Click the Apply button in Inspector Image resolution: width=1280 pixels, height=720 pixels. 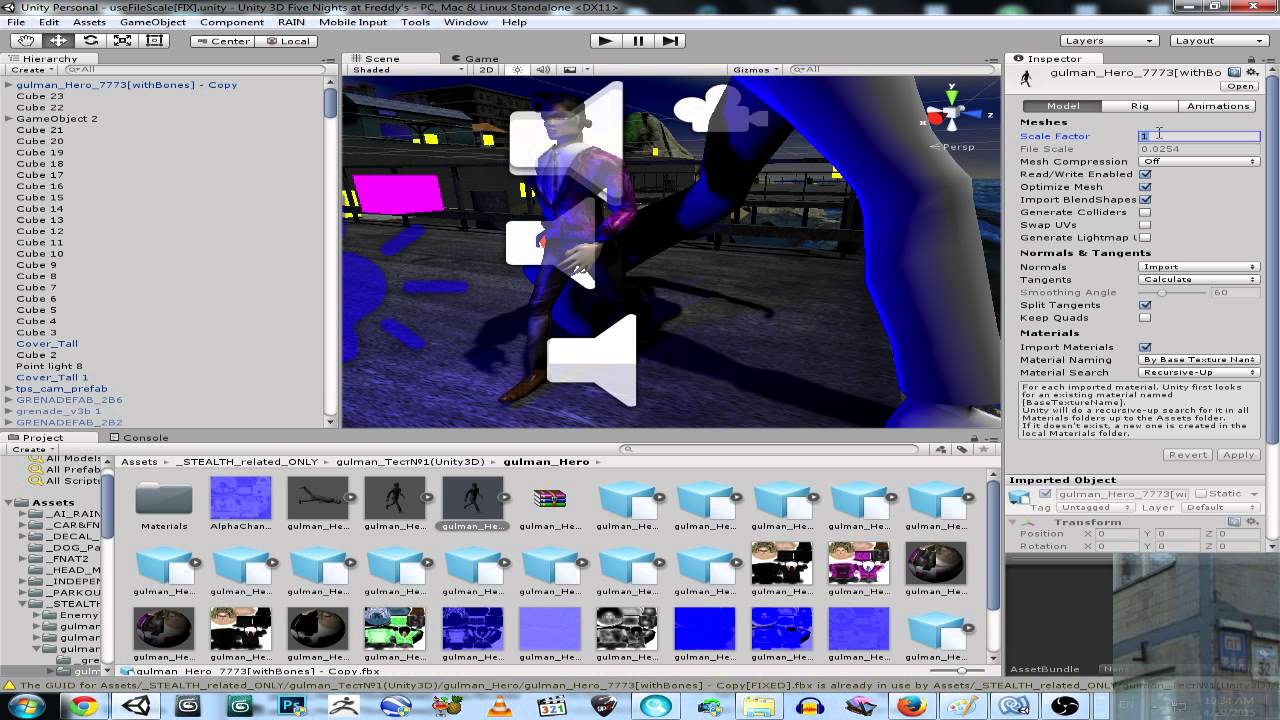[x=1238, y=455]
